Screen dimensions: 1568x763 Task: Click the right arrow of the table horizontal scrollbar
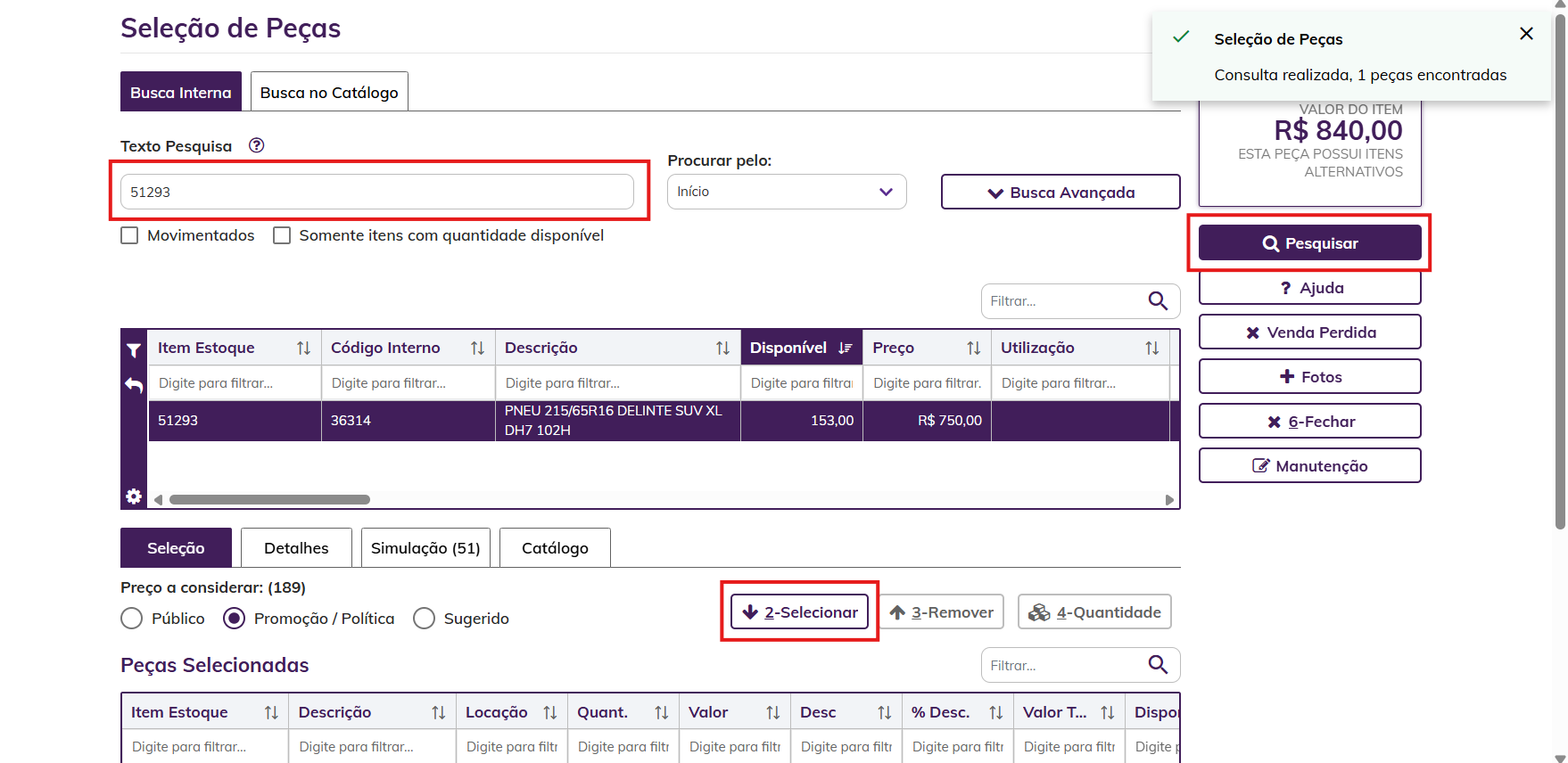point(1169,500)
